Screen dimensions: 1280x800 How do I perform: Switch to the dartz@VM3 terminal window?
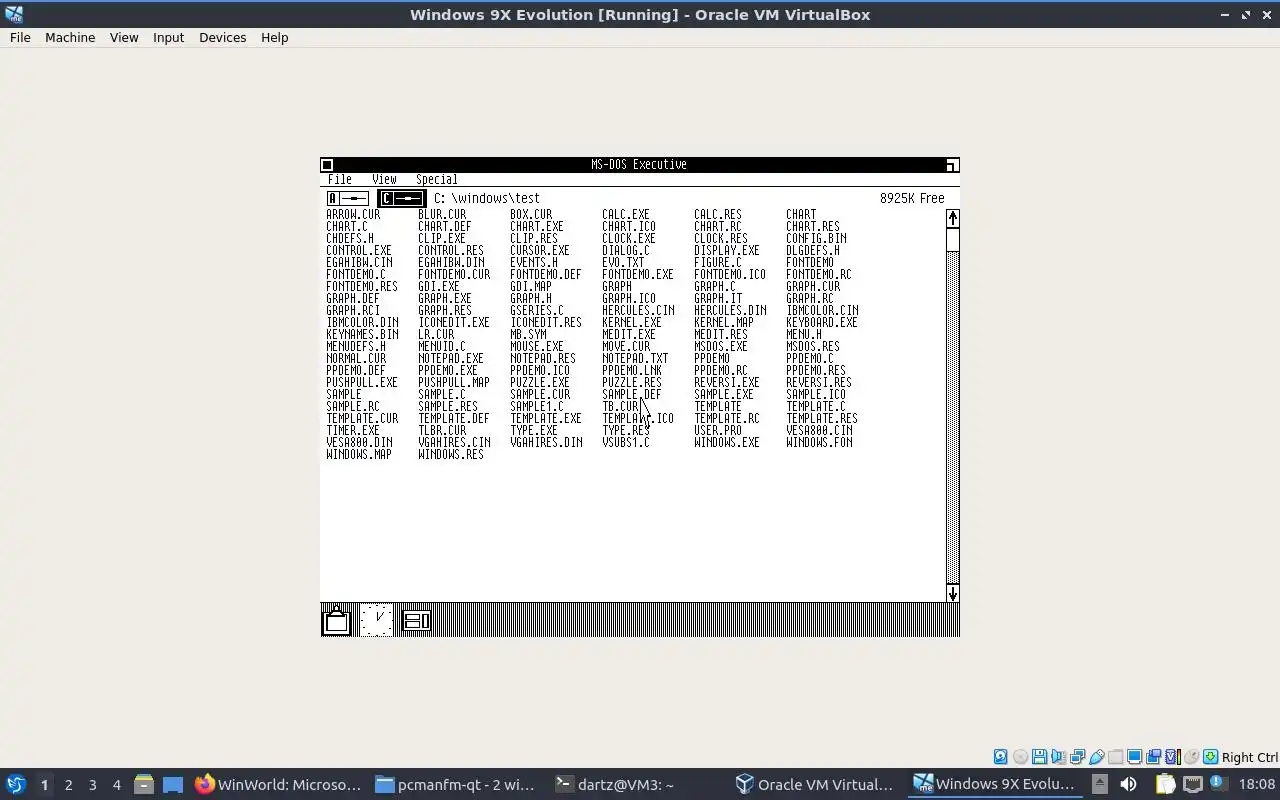pos(636,785)
